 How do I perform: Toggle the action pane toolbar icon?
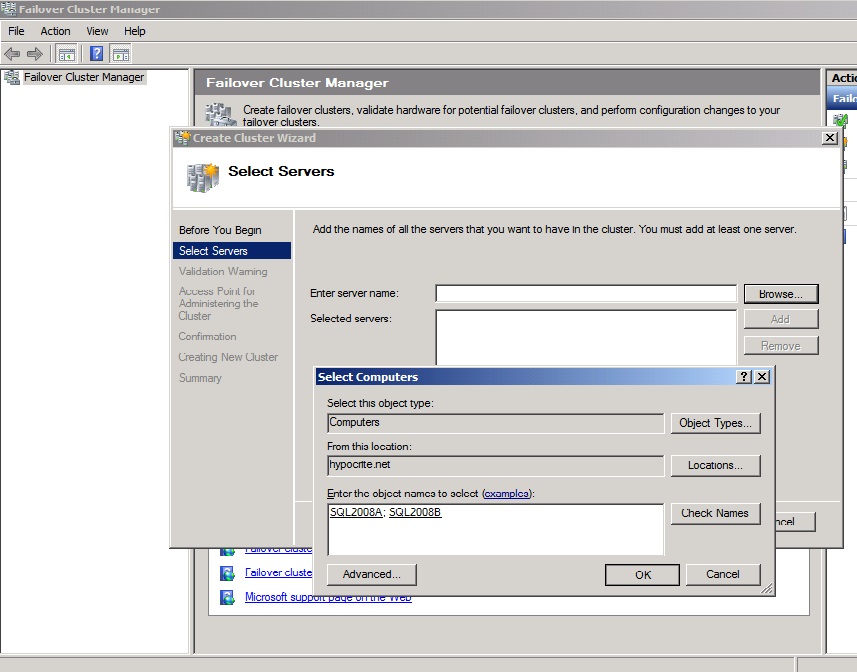tap(120, 54)
